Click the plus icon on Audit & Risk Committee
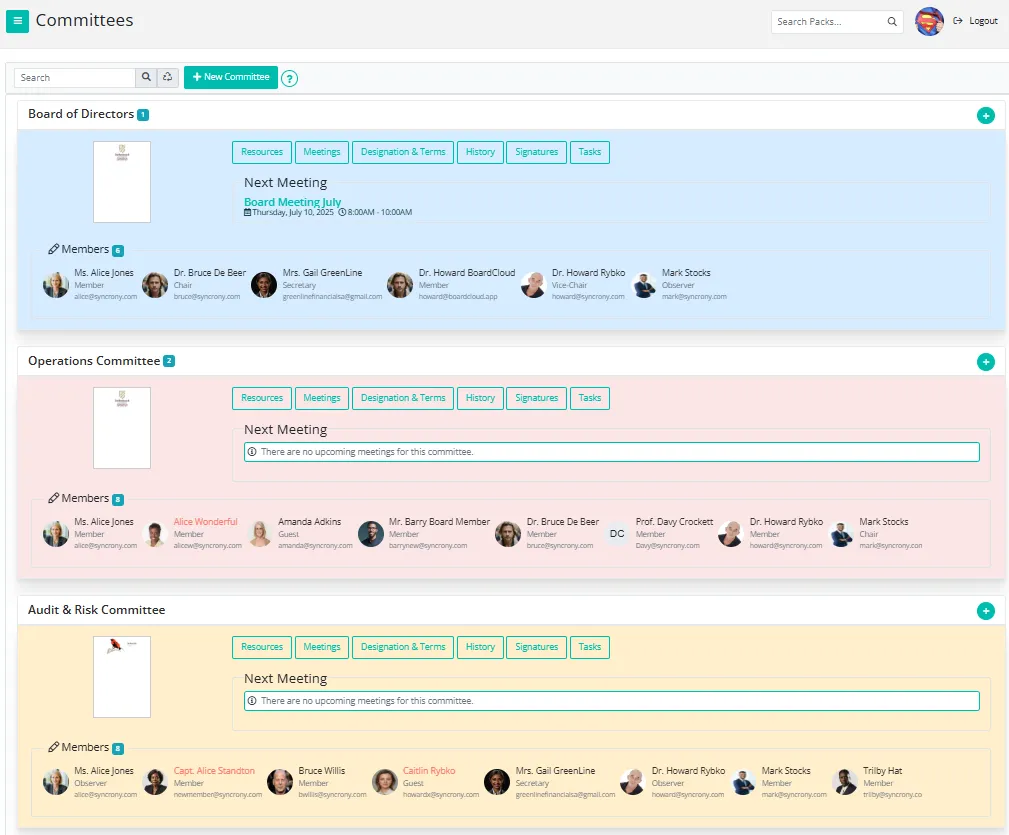This screenshot has width=1009, height=835. click(x=985, y=611)
